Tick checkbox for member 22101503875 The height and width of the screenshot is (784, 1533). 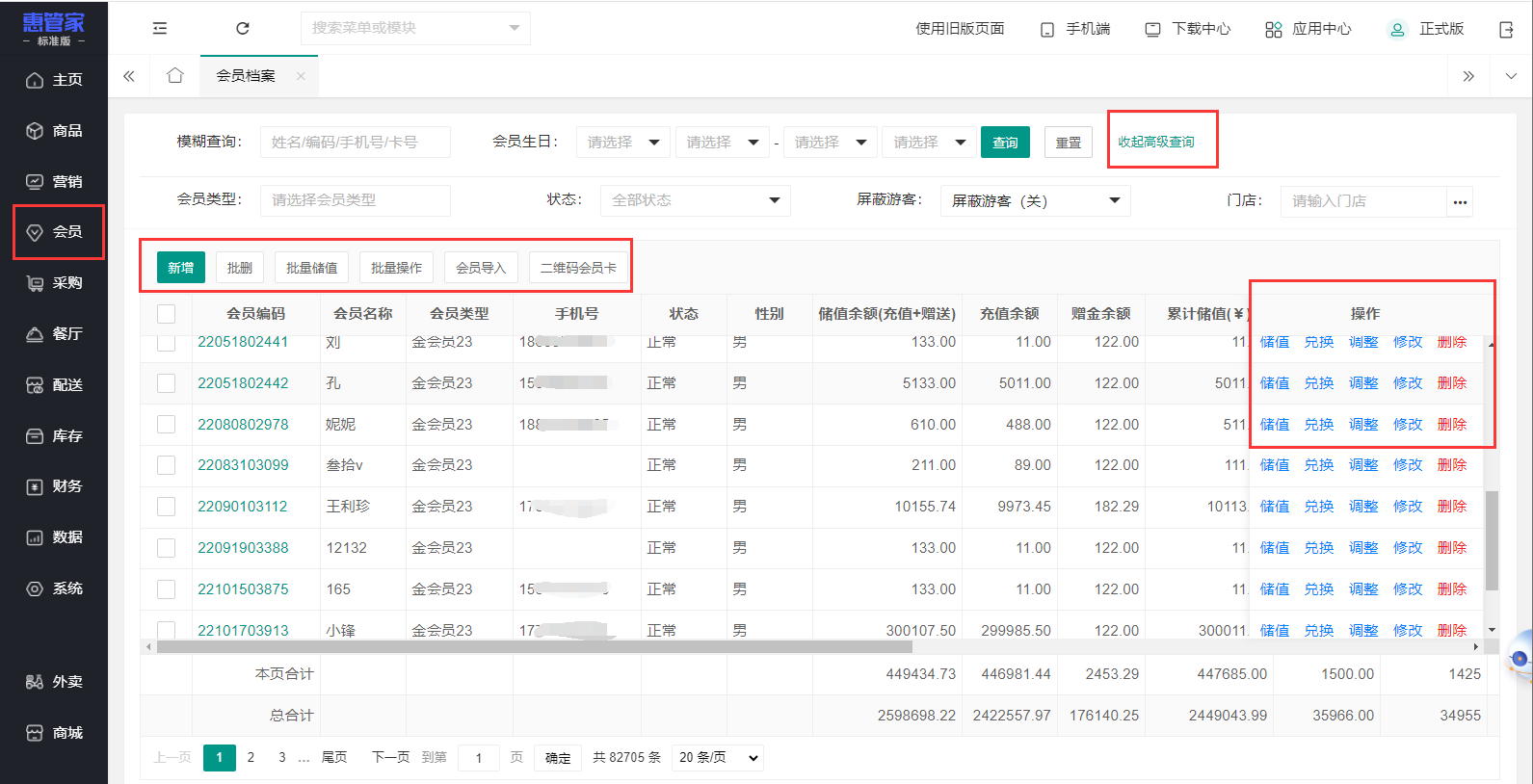tap(167, 589)
